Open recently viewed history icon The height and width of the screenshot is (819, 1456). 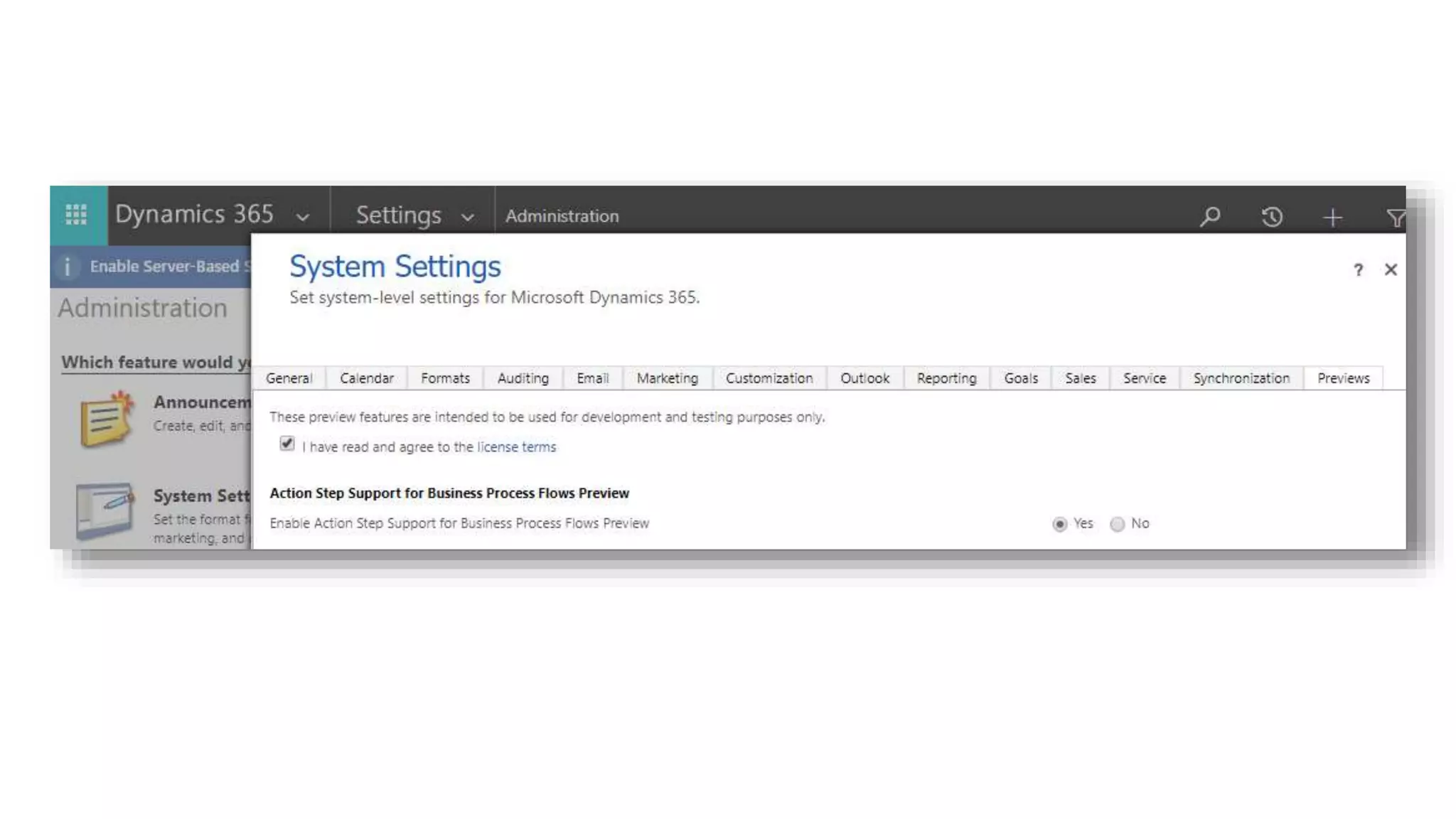coord(1272,217)
